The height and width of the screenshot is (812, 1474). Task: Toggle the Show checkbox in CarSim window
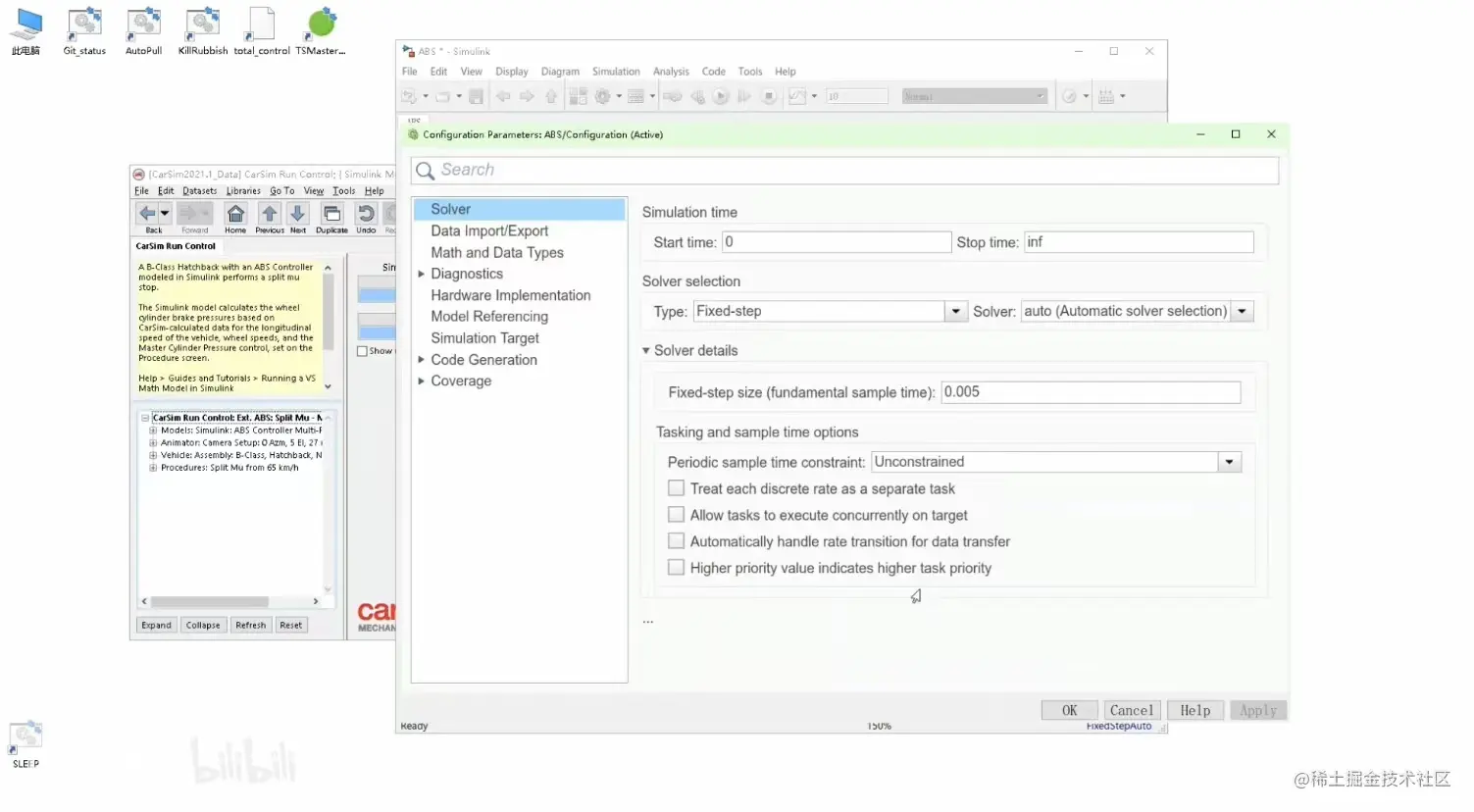[362, 351]
